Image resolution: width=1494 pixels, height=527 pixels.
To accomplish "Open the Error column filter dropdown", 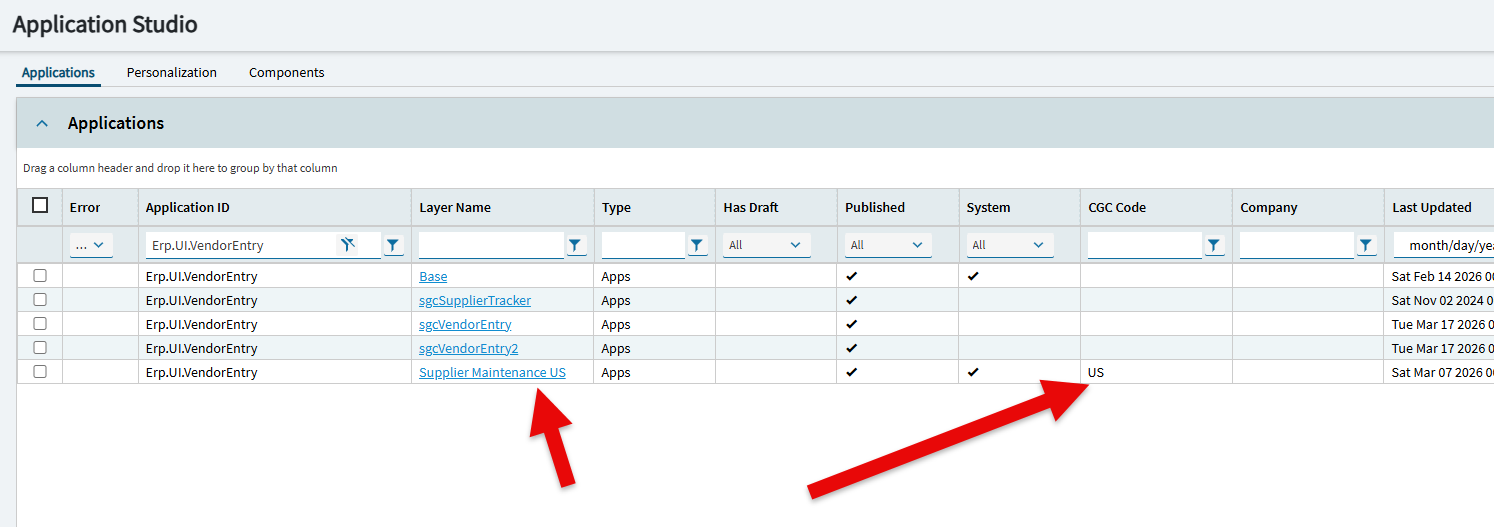I will point(91,245).
